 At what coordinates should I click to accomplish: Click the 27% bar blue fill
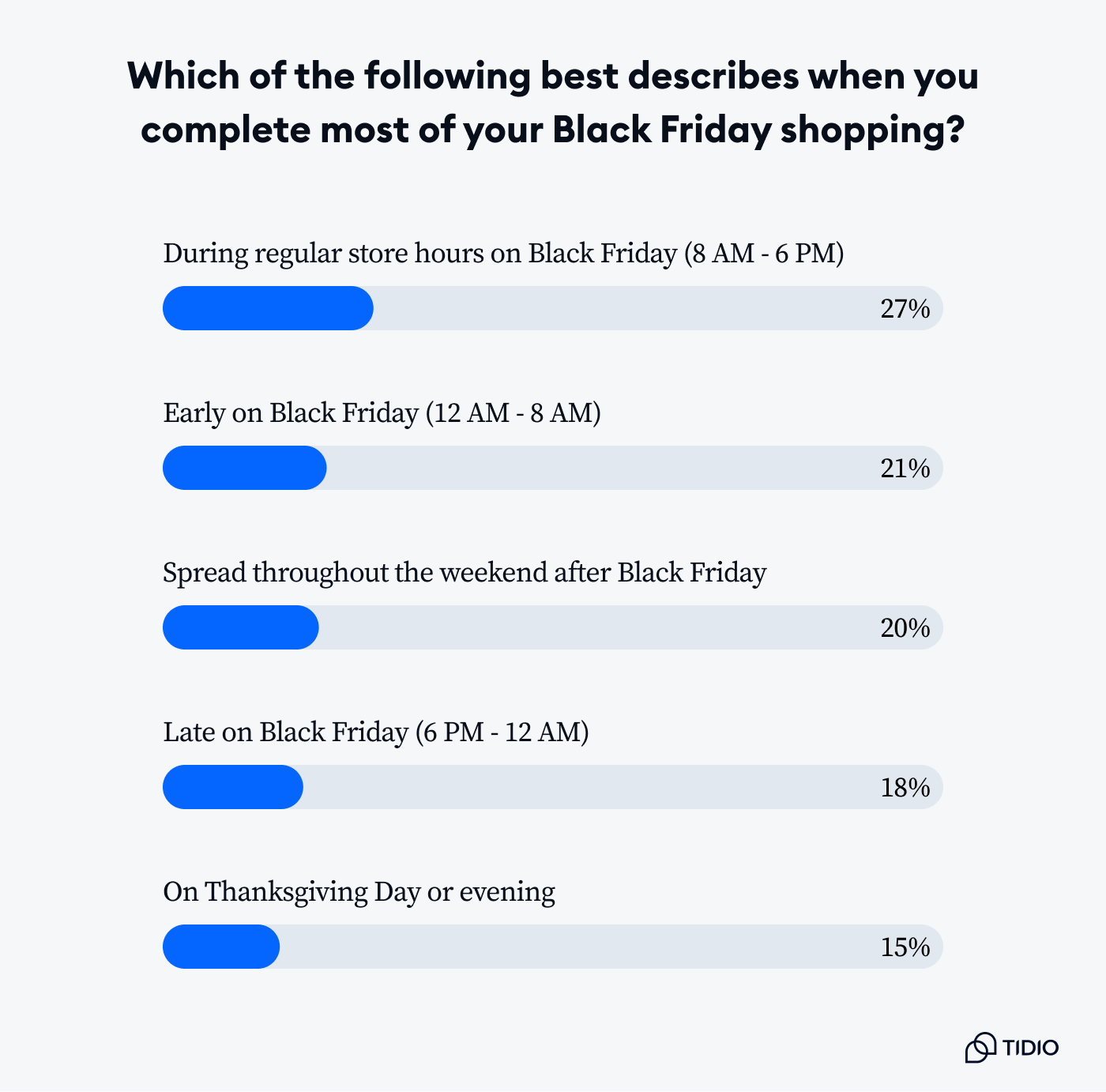[x=268, y=308]
